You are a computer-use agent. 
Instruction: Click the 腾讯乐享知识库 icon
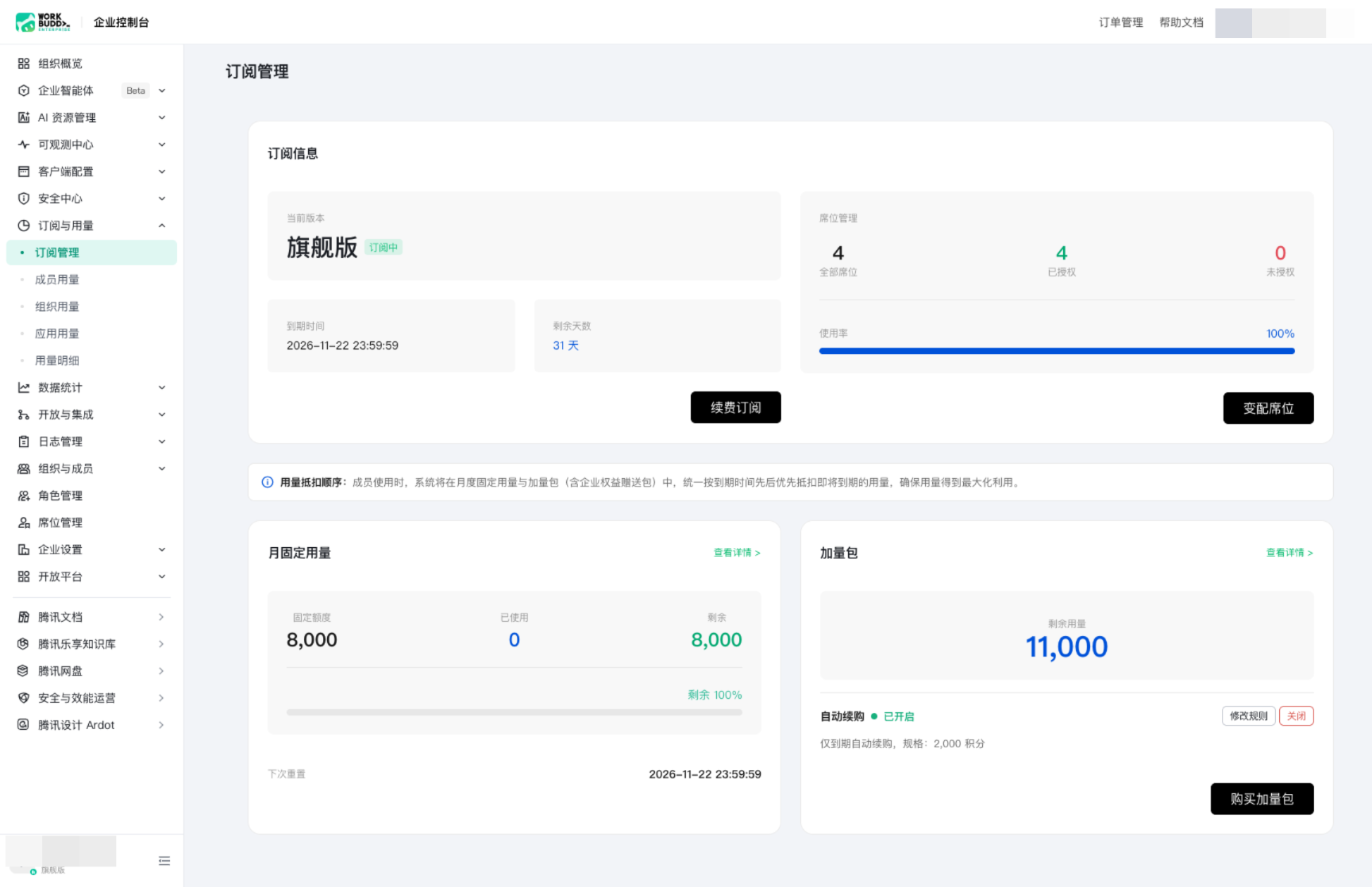(x=24, y=644)
